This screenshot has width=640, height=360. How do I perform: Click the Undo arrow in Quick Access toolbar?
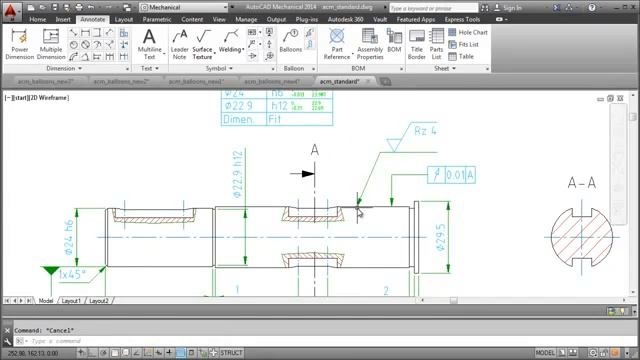point(91,7)
